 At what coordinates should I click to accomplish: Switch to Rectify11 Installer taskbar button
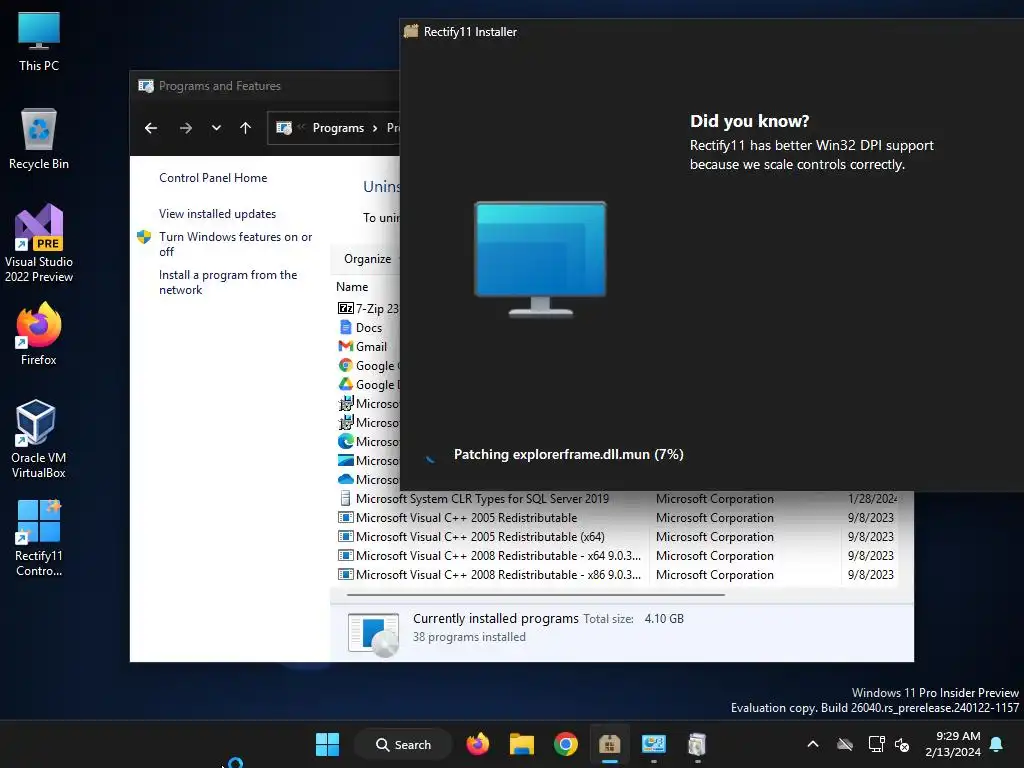609,744
